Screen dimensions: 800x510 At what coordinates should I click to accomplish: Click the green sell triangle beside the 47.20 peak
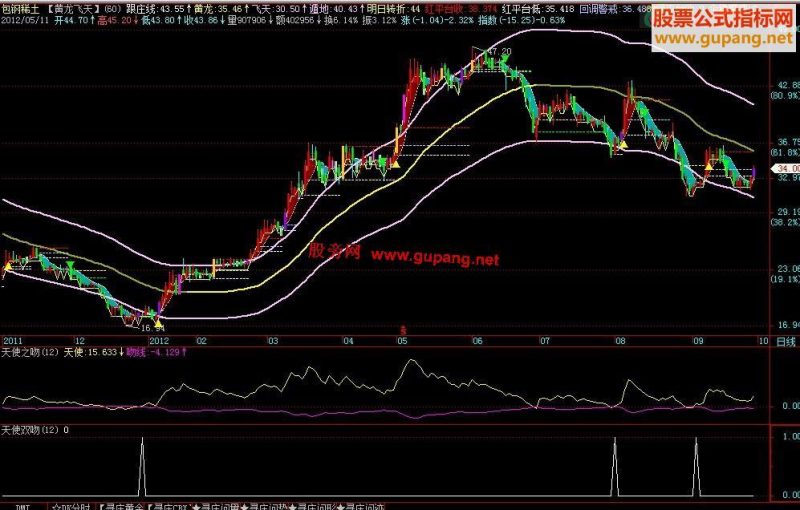[x=505, y=59]
